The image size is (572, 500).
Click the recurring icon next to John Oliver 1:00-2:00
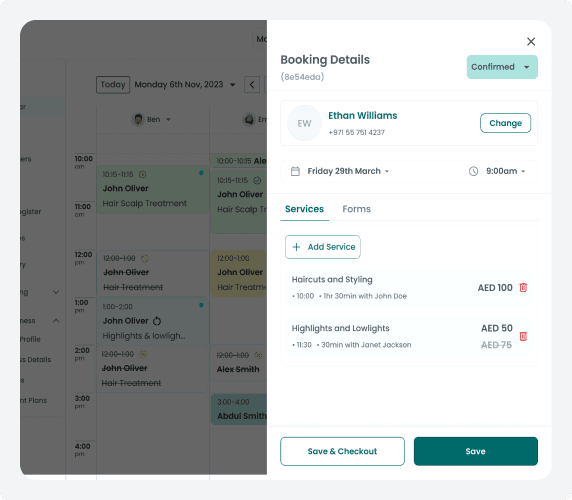pos(157,321)
